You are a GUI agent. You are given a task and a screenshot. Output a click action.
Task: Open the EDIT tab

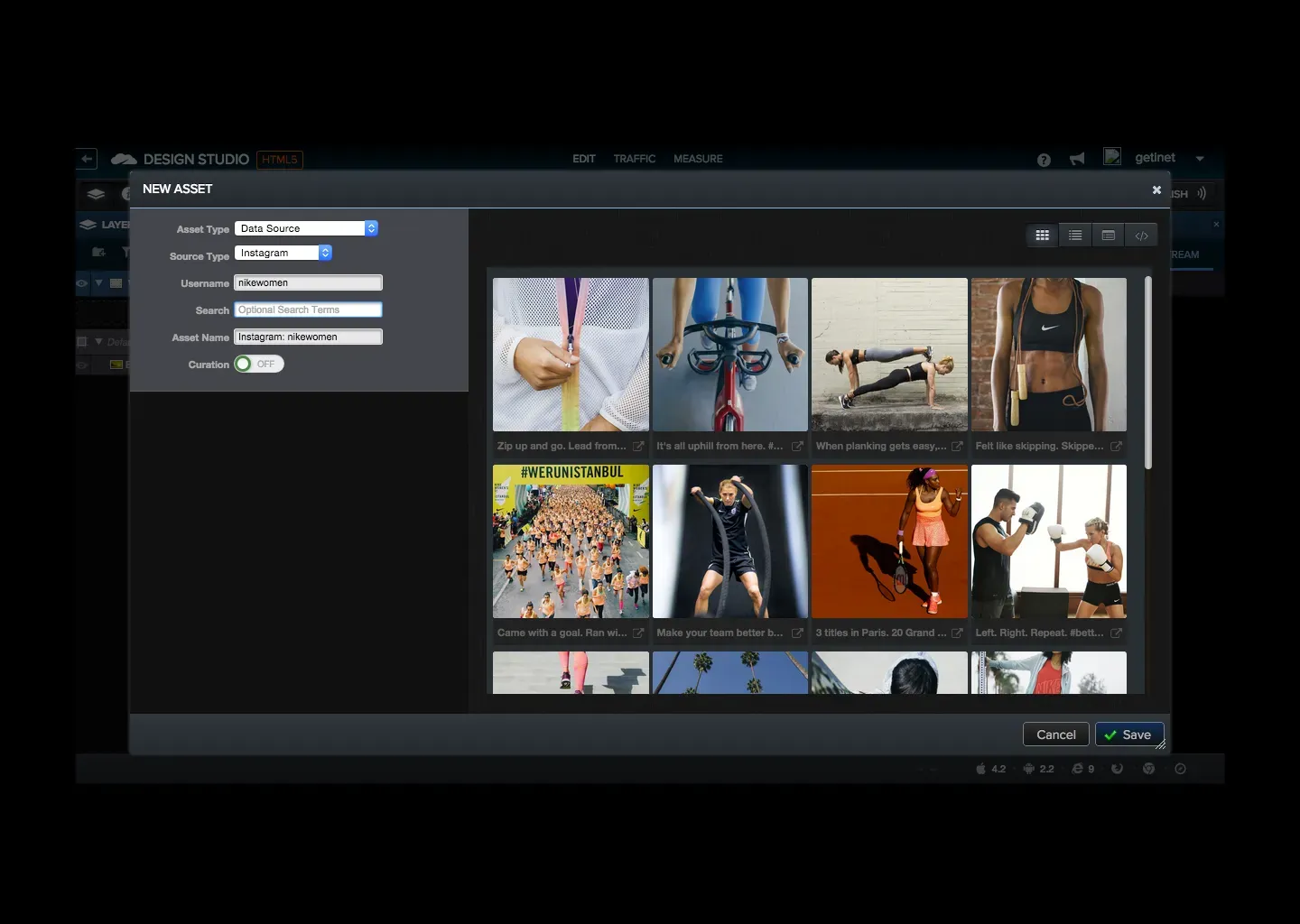click(x=584, y=159)
